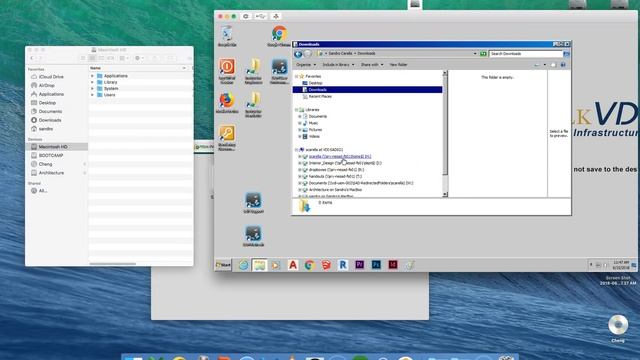Click the Windows Explorer taskbar icon
Image resolution: width=640 pixels, height=360 pixels.
coord(260,265)
